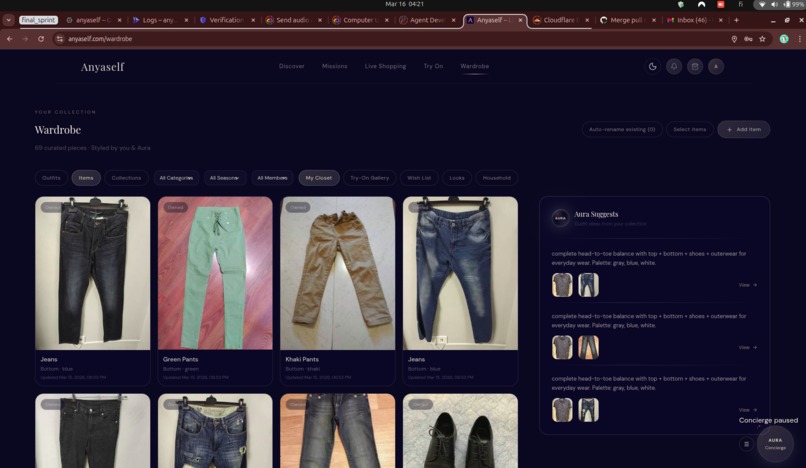Switch to the Merge pull request tab
The image size is (806, 468).
tap(627, 20)
